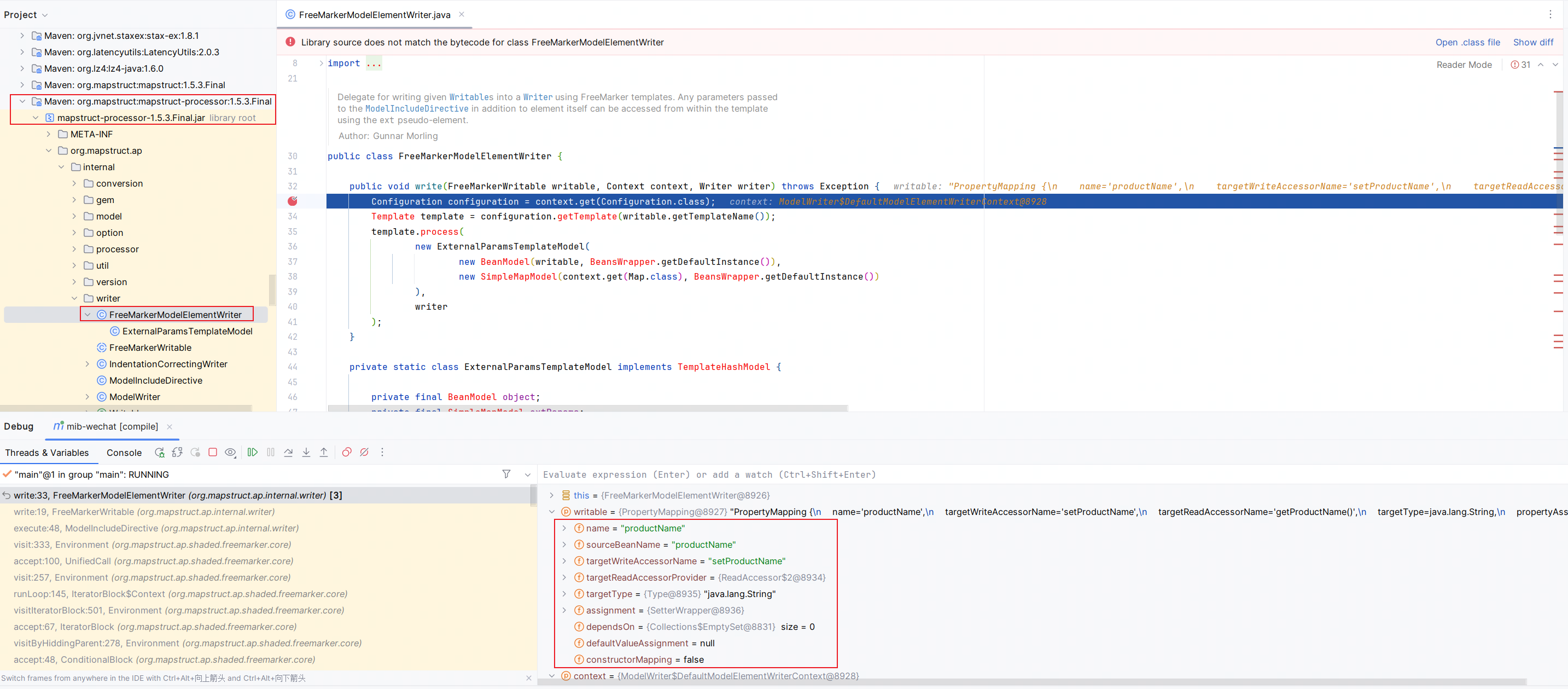Toggle Mute Breakpoints icon
Image resolution: width=1568 pixels, height=689 pixels.
pyautogui.click(x=364, y=452)
